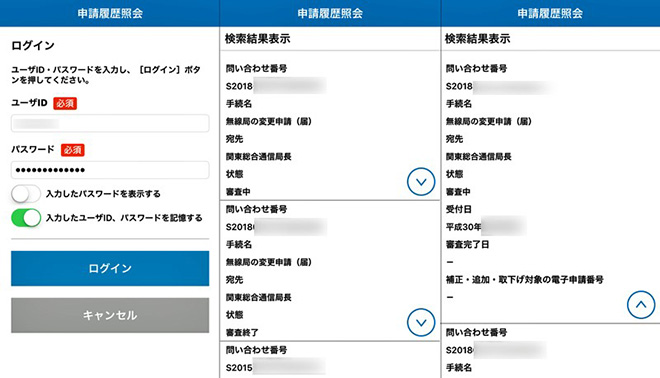Click 検索結果表示 heading in middle panel

[x=258, y=39]
